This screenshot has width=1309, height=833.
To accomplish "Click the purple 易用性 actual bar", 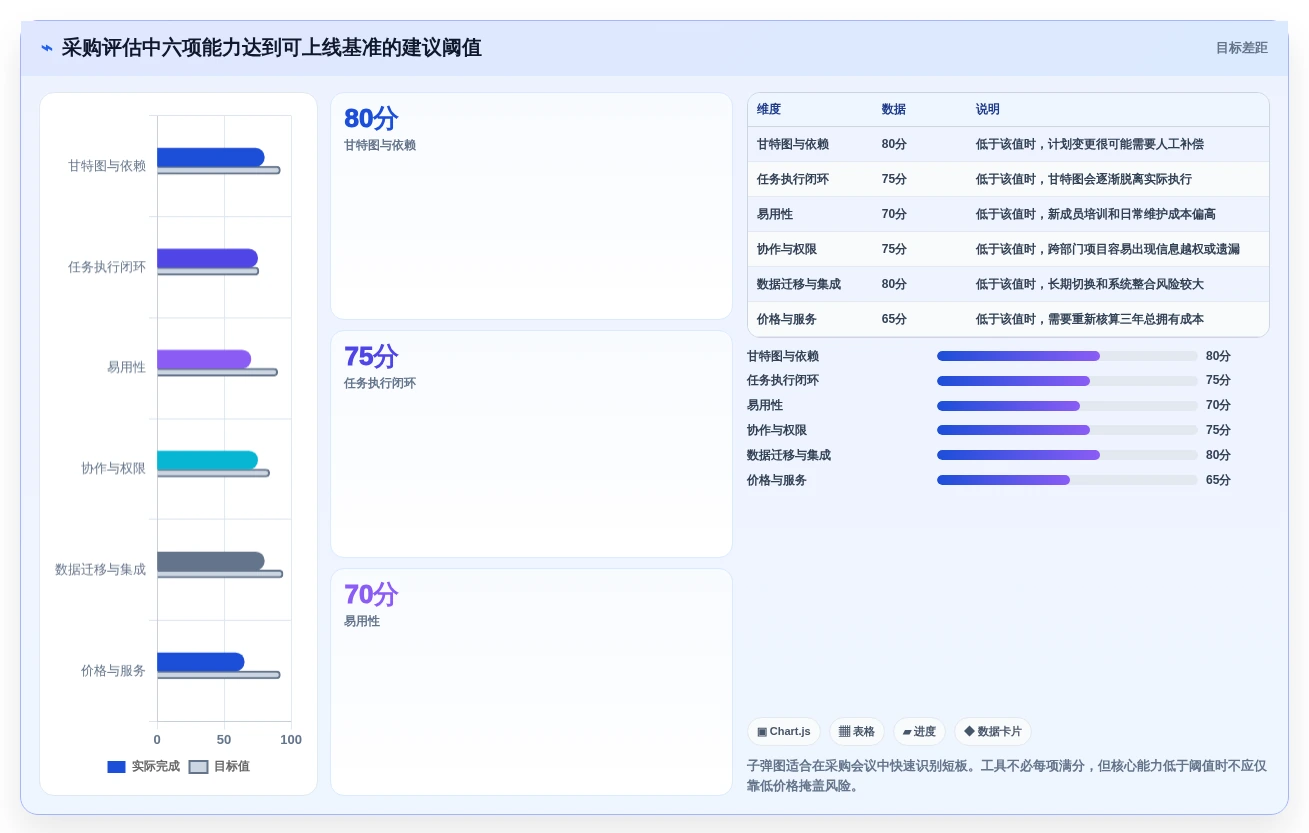I will [x=204, y=359].
